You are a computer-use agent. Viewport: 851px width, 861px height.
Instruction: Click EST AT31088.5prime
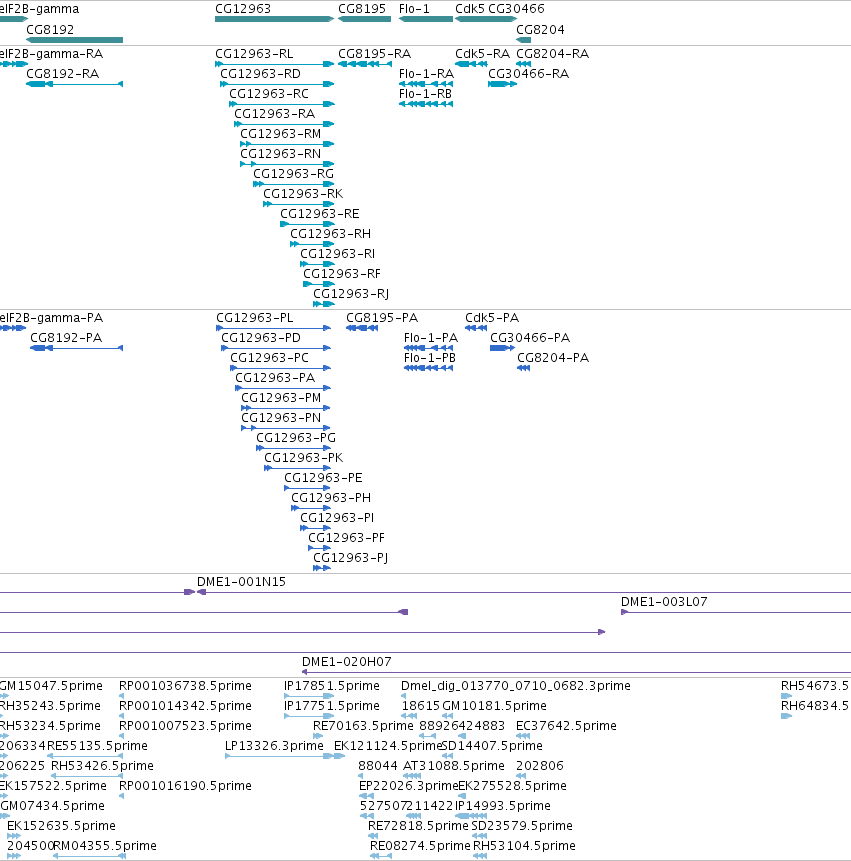click(412, 776)
